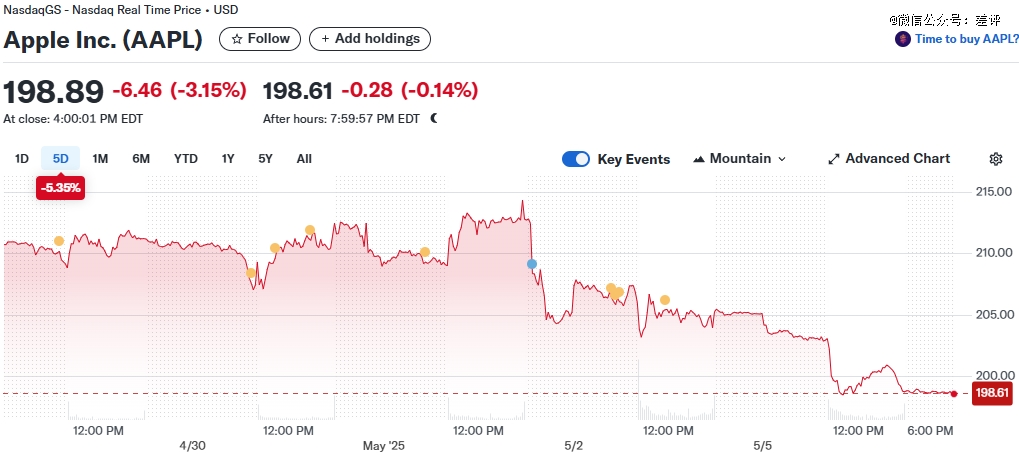Select the All time range tab
The height and width of the screenshot is (454, 1019).
[x=304, y=159]
